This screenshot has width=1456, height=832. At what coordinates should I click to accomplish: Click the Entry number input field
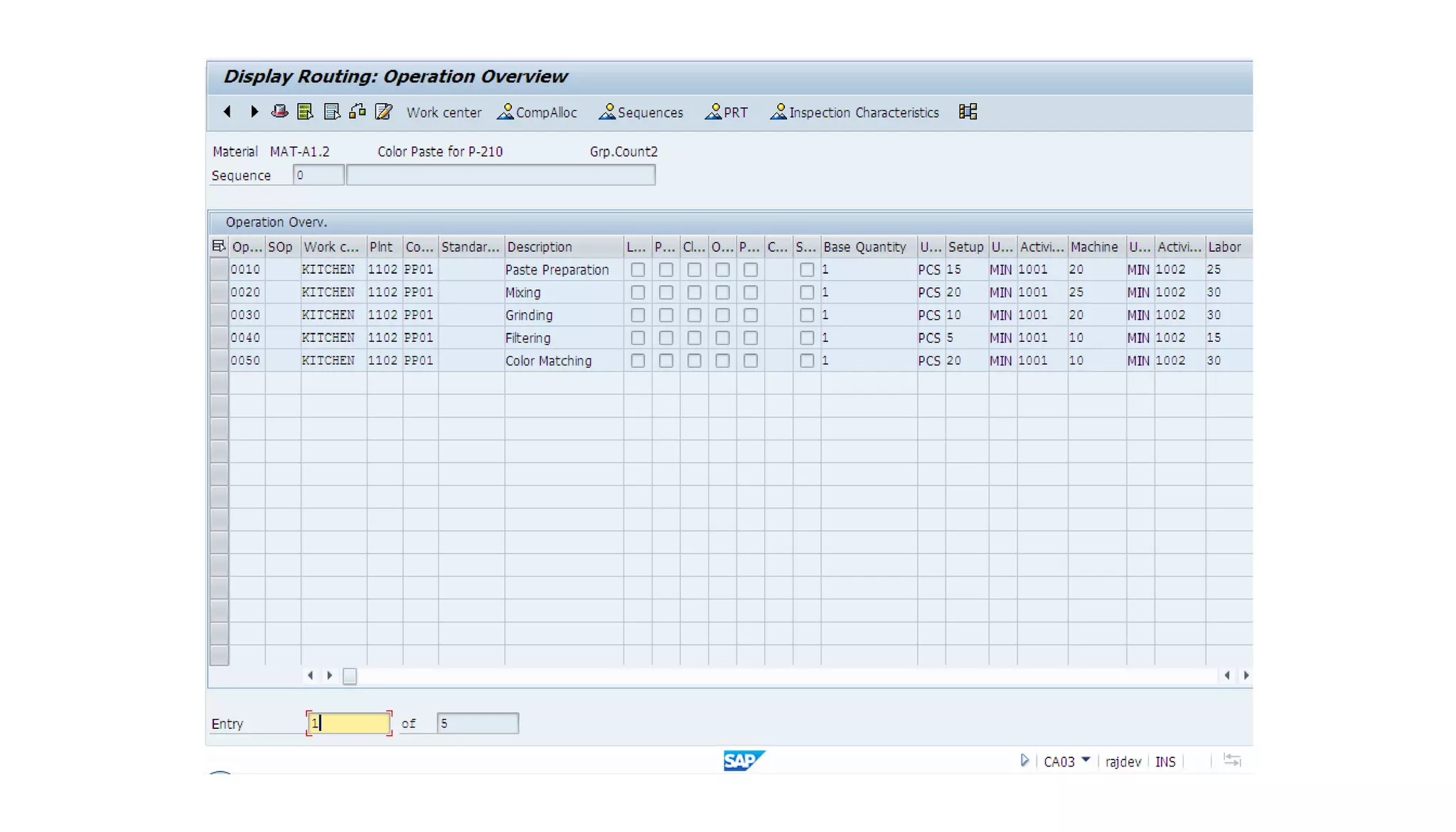coord(348,723)
